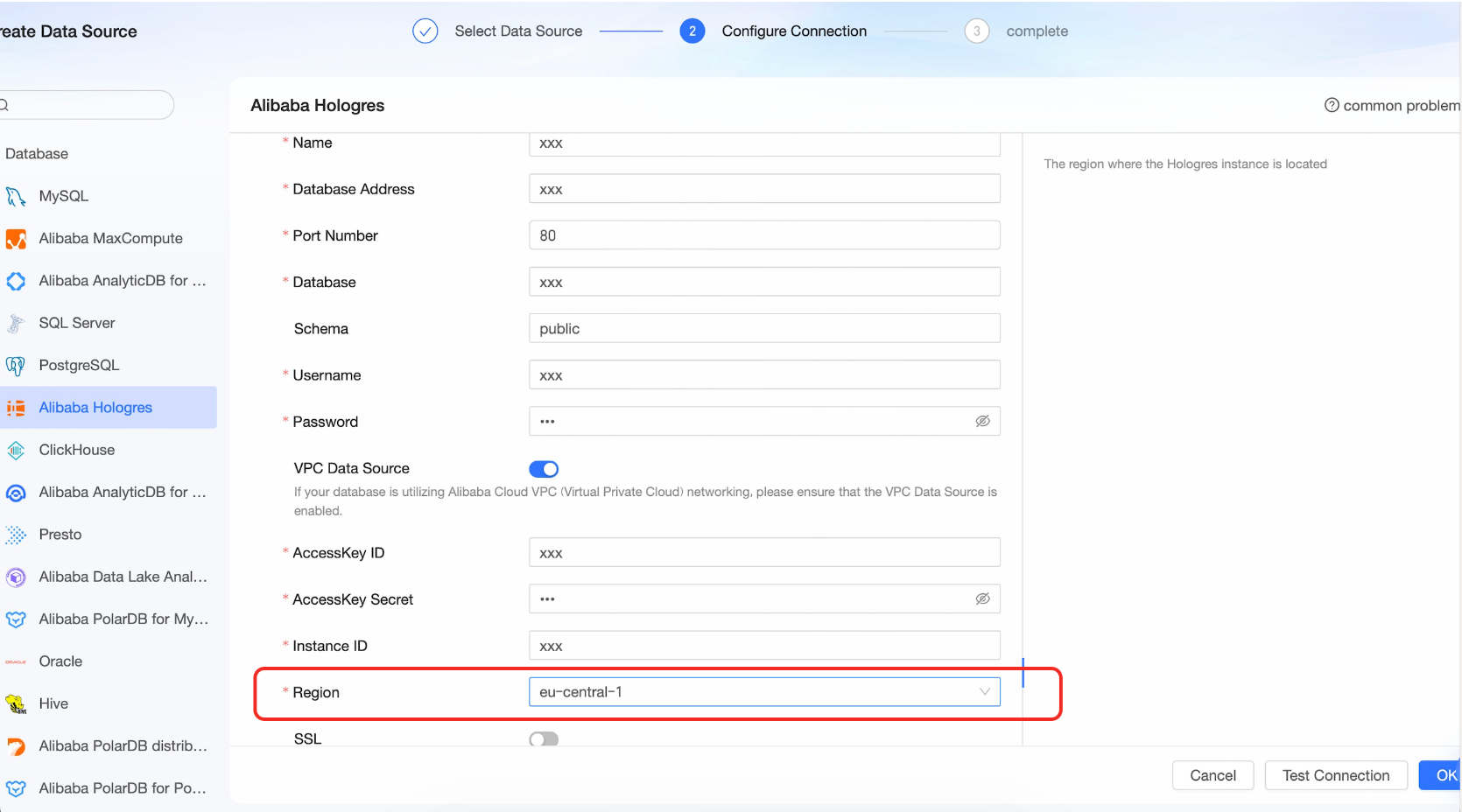Click the Alibaba PolarDB distributed icon
1462x812 pixels.
tap(16, 745)
